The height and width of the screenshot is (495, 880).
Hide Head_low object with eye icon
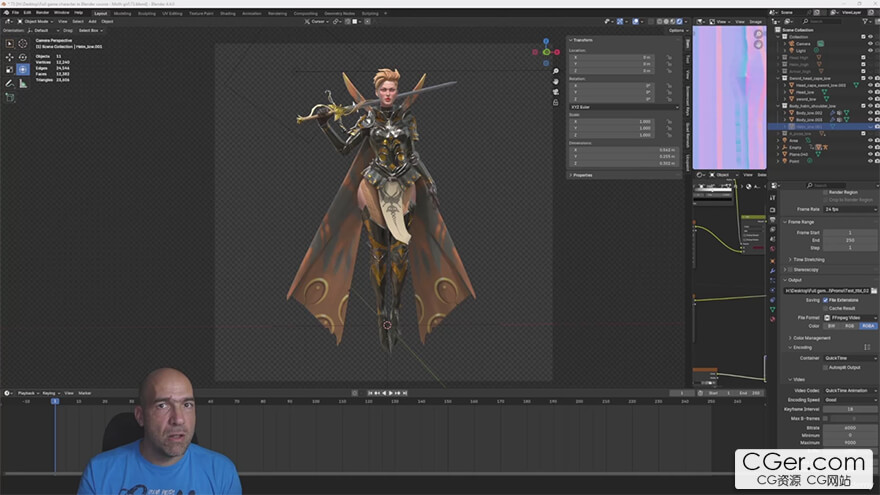870,92
